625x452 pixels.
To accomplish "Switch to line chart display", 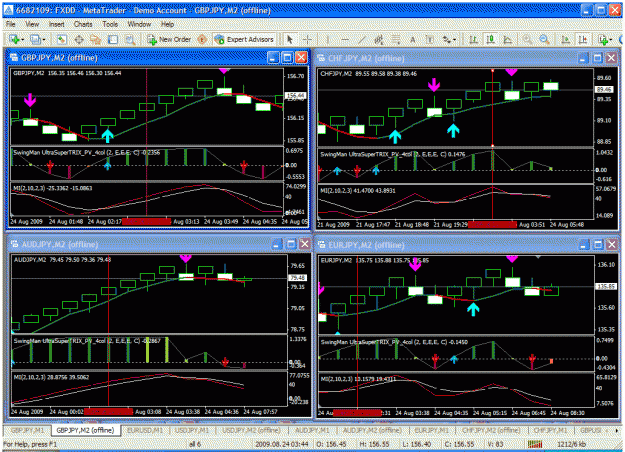I will 507,39.
